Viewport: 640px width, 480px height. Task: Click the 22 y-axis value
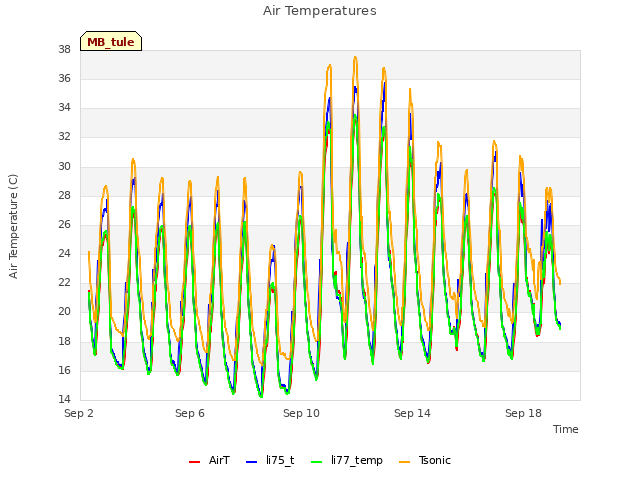pos(64,282)
